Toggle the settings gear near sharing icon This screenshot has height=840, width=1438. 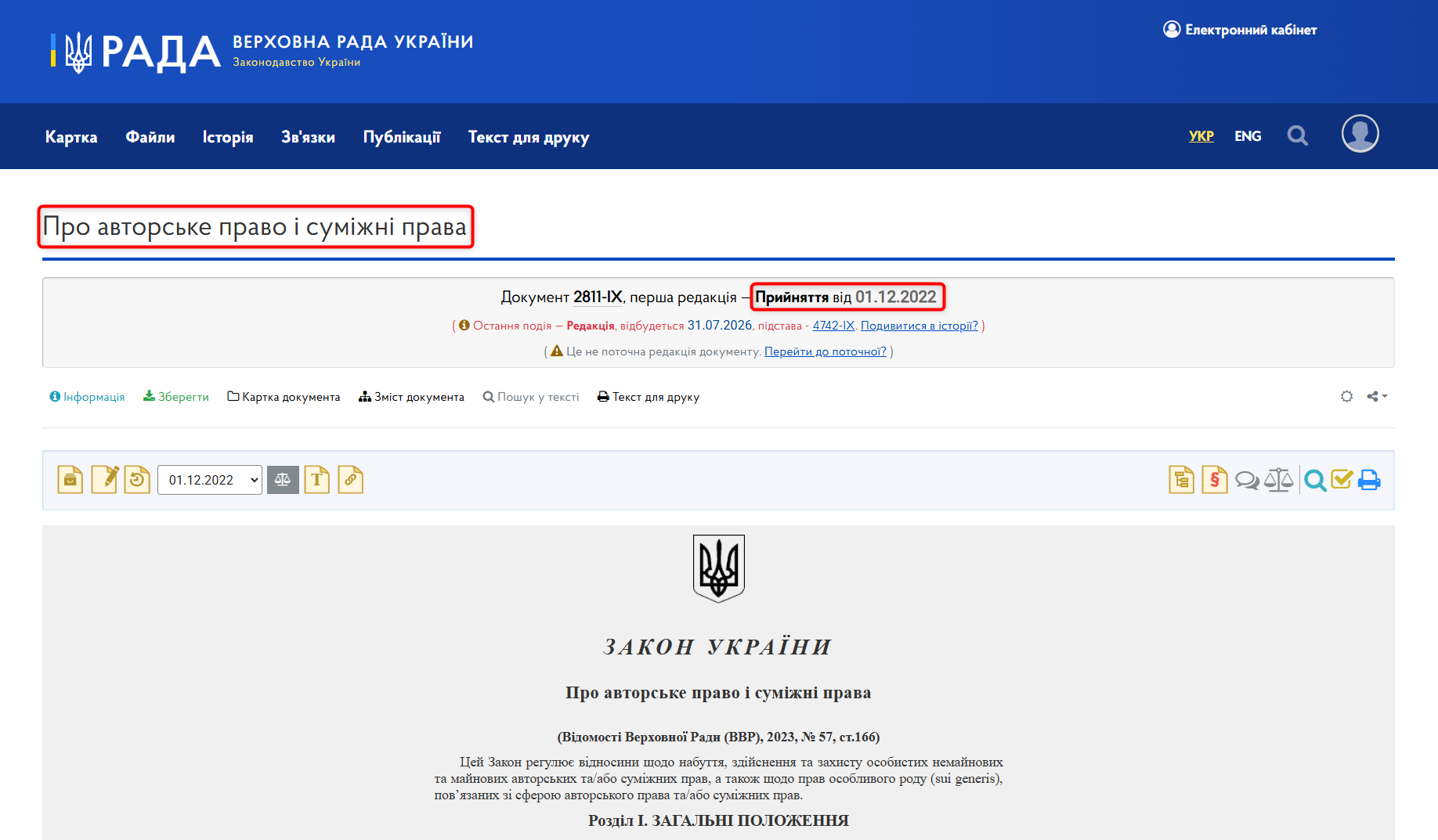point(1346,396)
